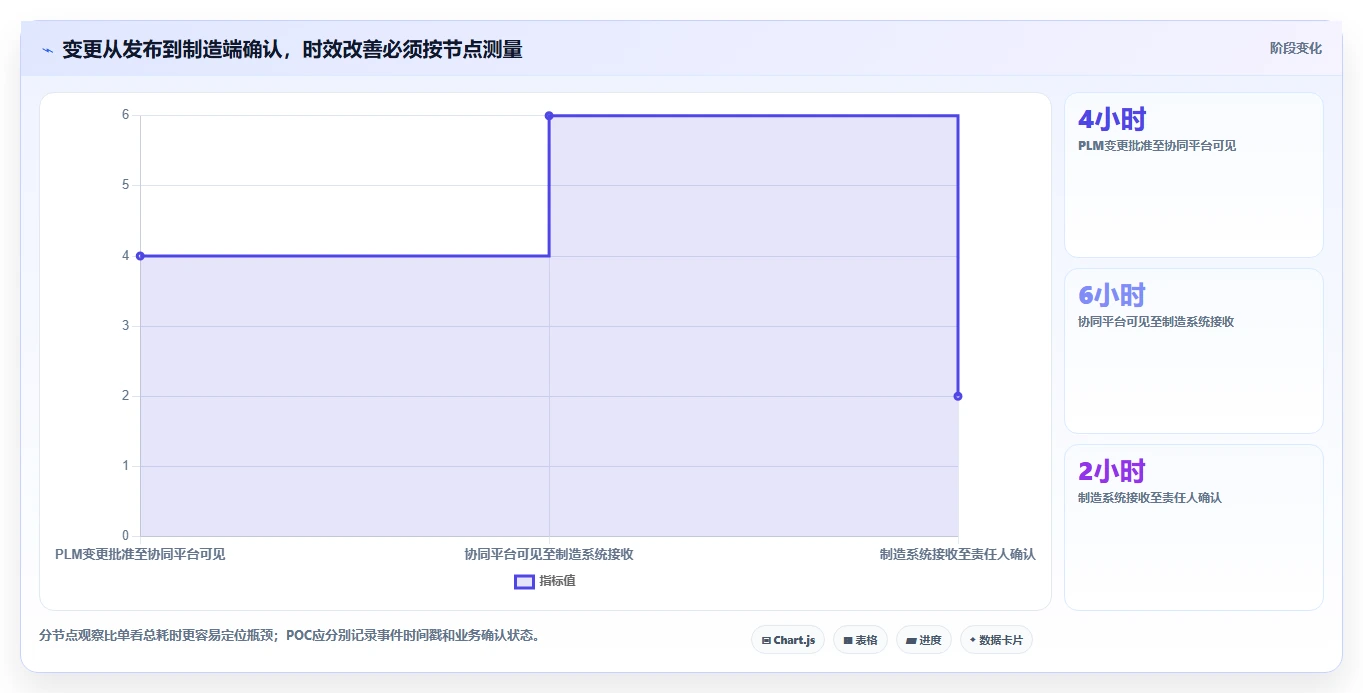1363x693 pixels.
Task: Click the card caption 协同平台可见至制造系统接收
Action: coord(1156,322)
